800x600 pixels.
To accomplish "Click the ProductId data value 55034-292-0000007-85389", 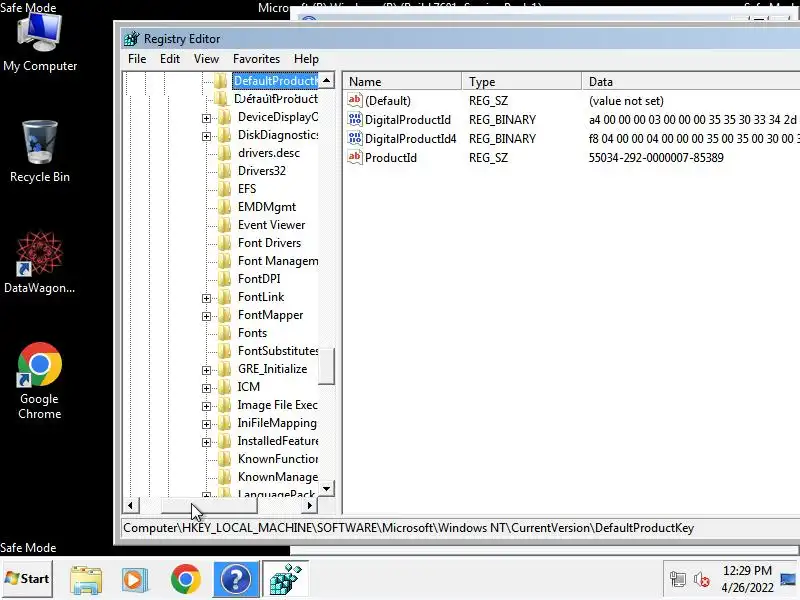I will [x=656, y=157].
